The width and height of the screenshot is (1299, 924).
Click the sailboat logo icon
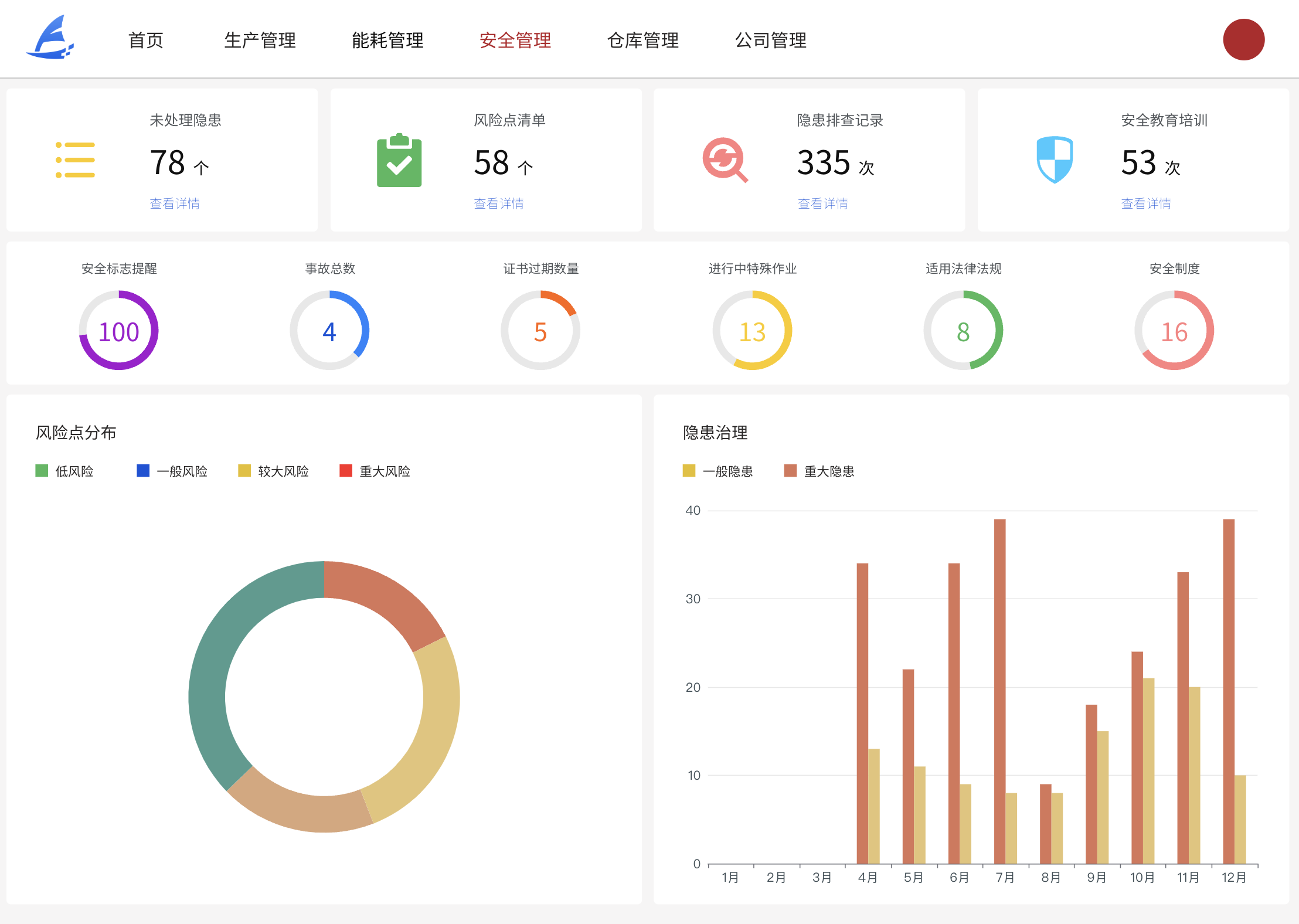click(x=50, y=38)
